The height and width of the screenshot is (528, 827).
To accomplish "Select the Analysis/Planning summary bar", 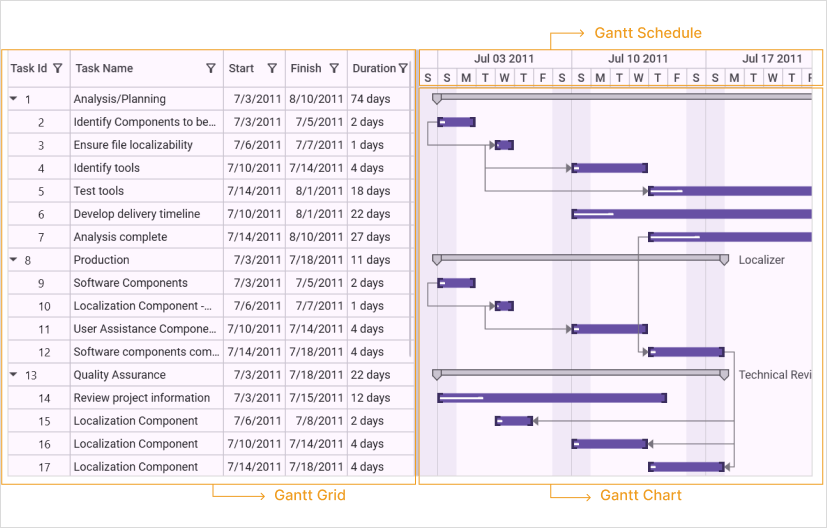I will click(x=622, y=97).
